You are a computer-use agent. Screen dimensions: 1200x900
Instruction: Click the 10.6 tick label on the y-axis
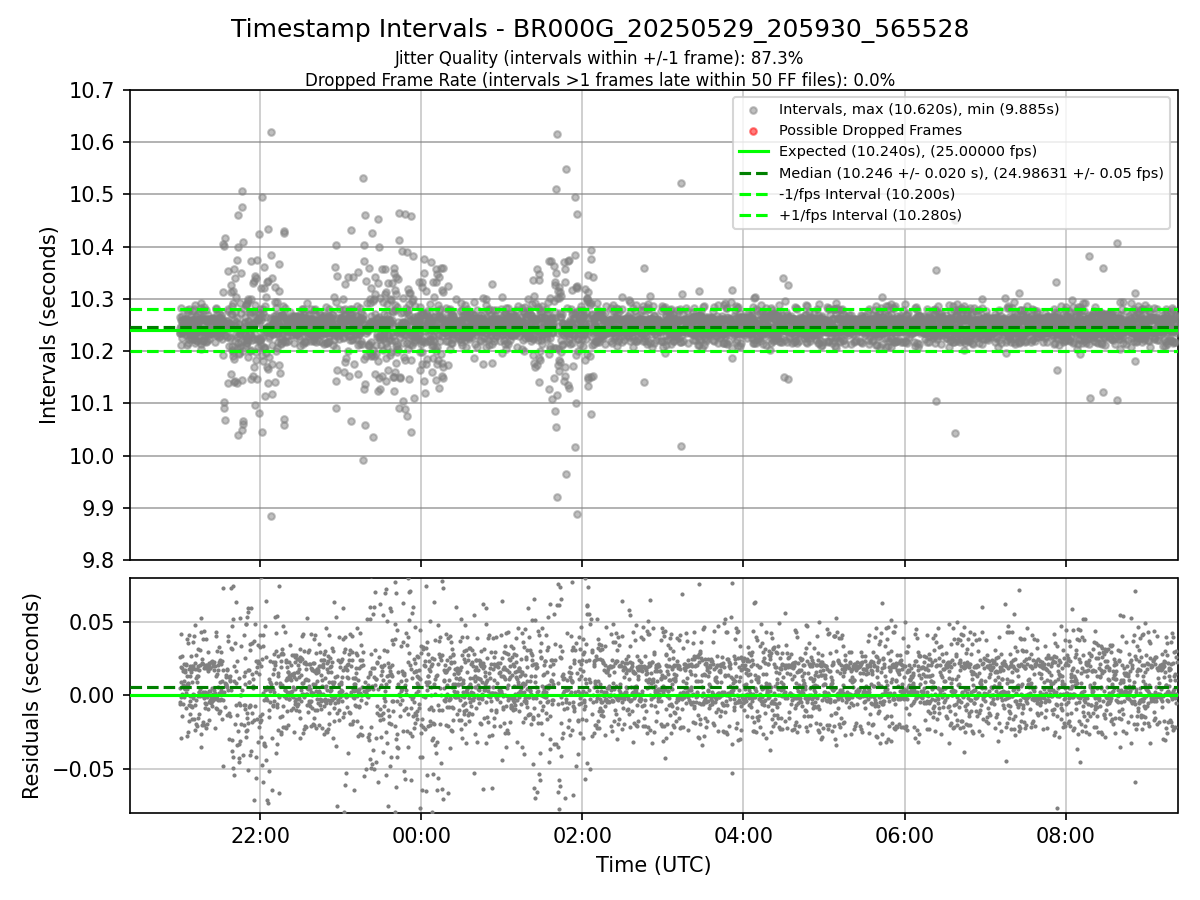coord(94,143)
